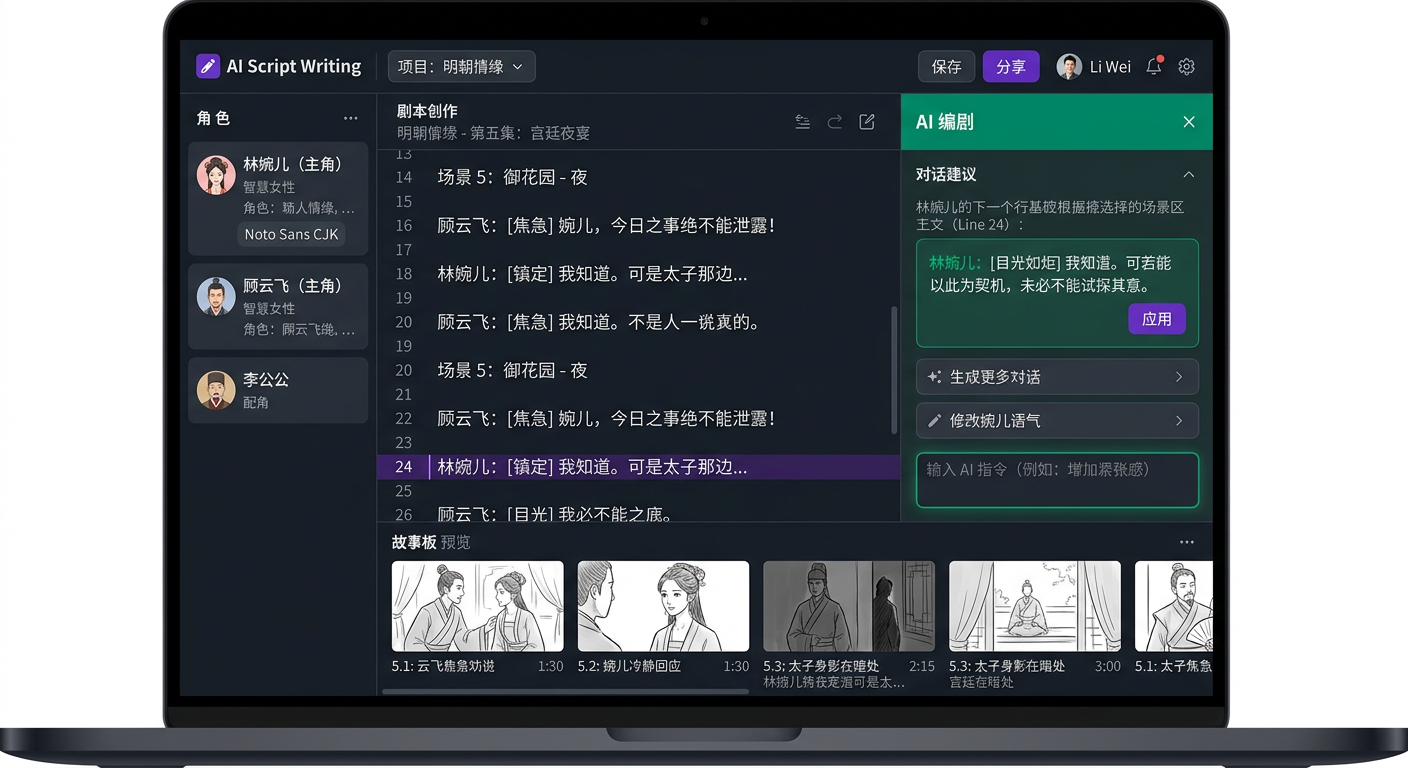The image size is (1408, 768).
Task: Open the 角色 panel more options menu
Action: coord(350,118)
